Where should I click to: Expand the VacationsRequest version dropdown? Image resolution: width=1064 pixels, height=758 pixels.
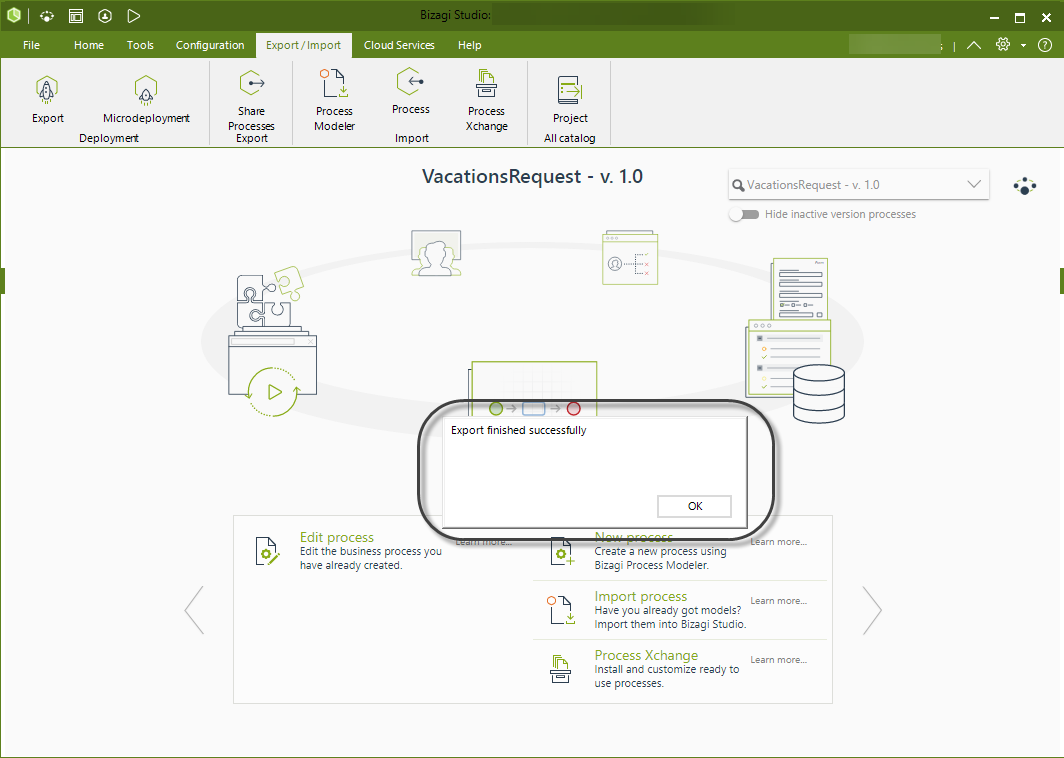(974, 185)
